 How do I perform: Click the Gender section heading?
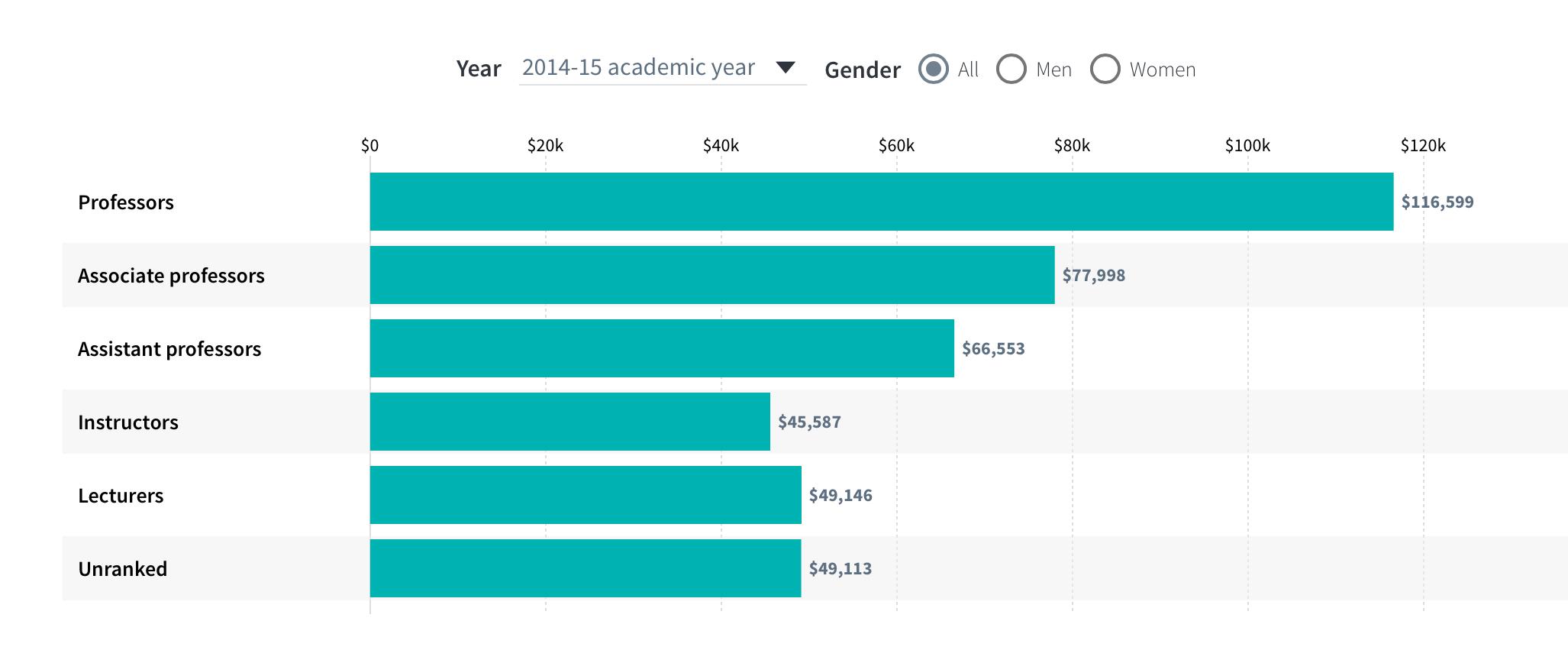pos(861,69)
